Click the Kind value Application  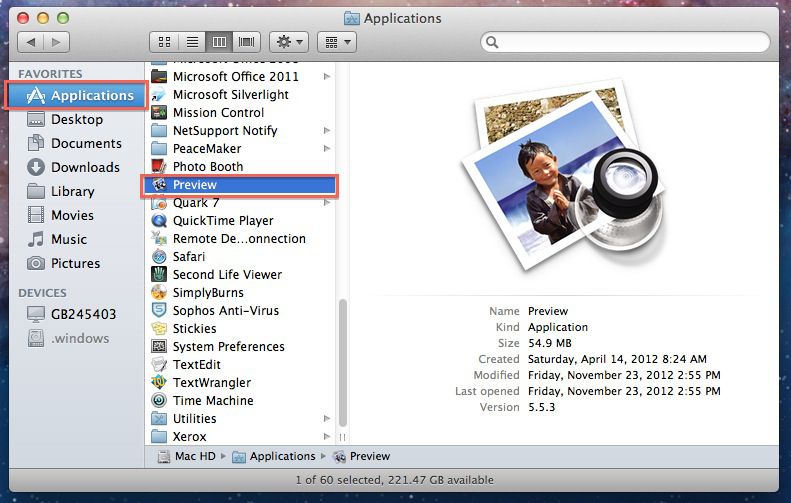click(x=557, y=327)
